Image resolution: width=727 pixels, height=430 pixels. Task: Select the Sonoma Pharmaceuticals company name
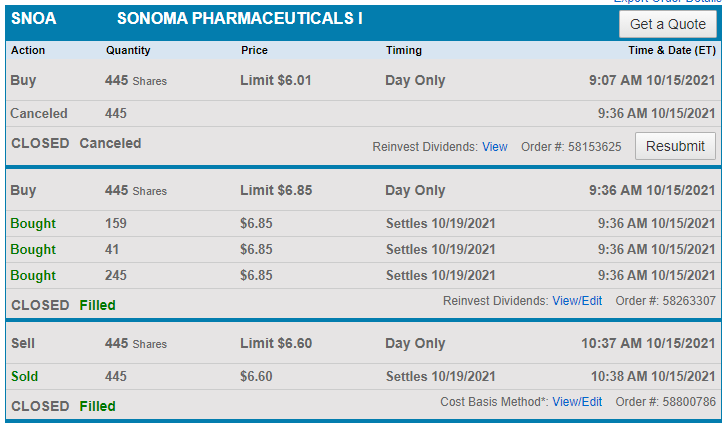(x=239, y=19)
